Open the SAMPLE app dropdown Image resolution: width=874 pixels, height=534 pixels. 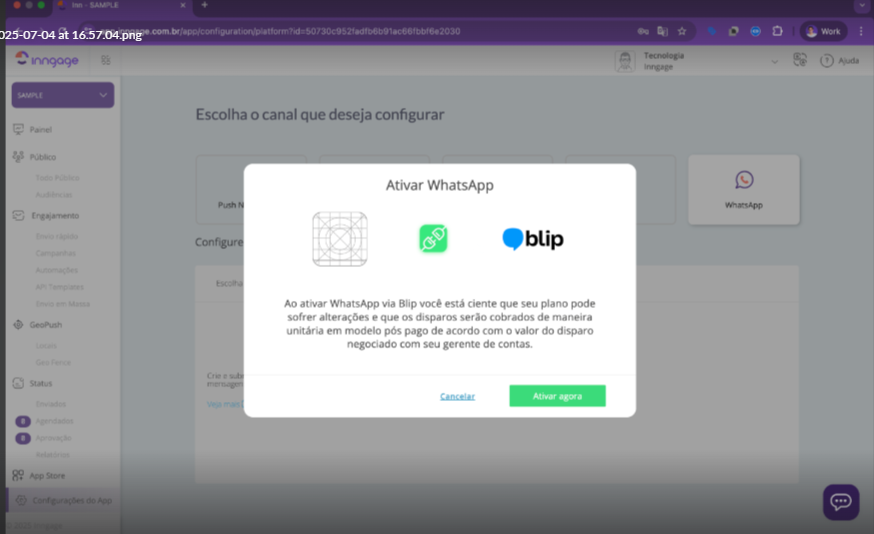63,95
